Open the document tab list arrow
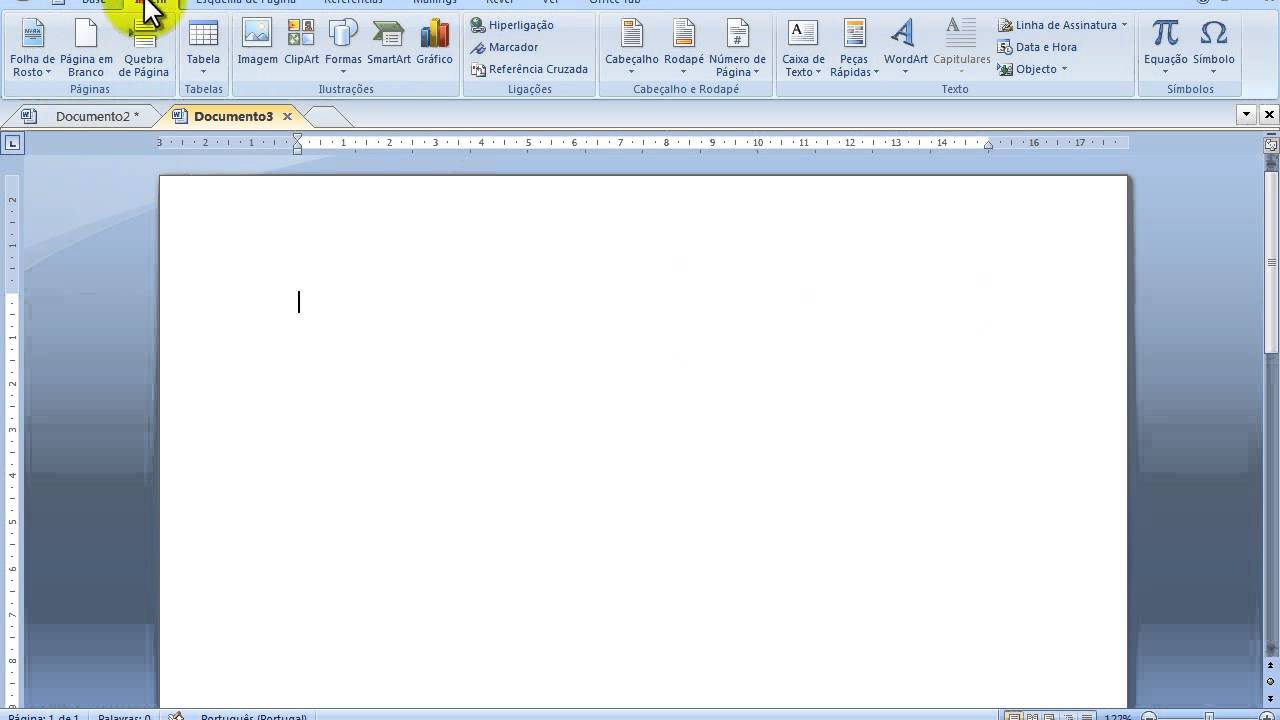 click(x=1247, y=114)
